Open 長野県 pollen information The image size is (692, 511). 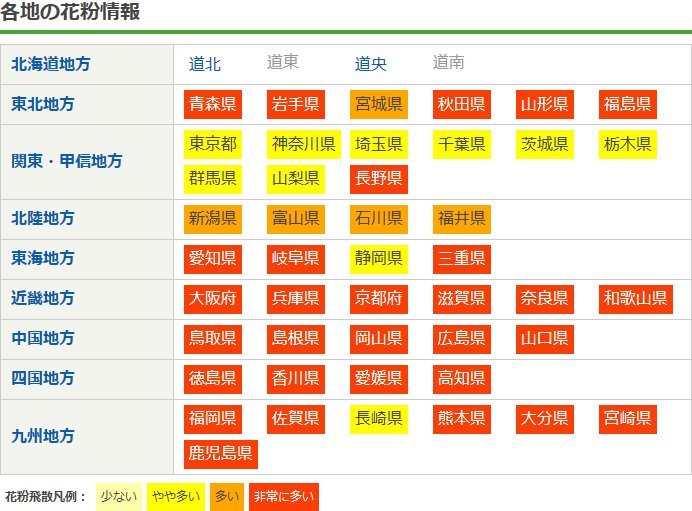(378, 178)
